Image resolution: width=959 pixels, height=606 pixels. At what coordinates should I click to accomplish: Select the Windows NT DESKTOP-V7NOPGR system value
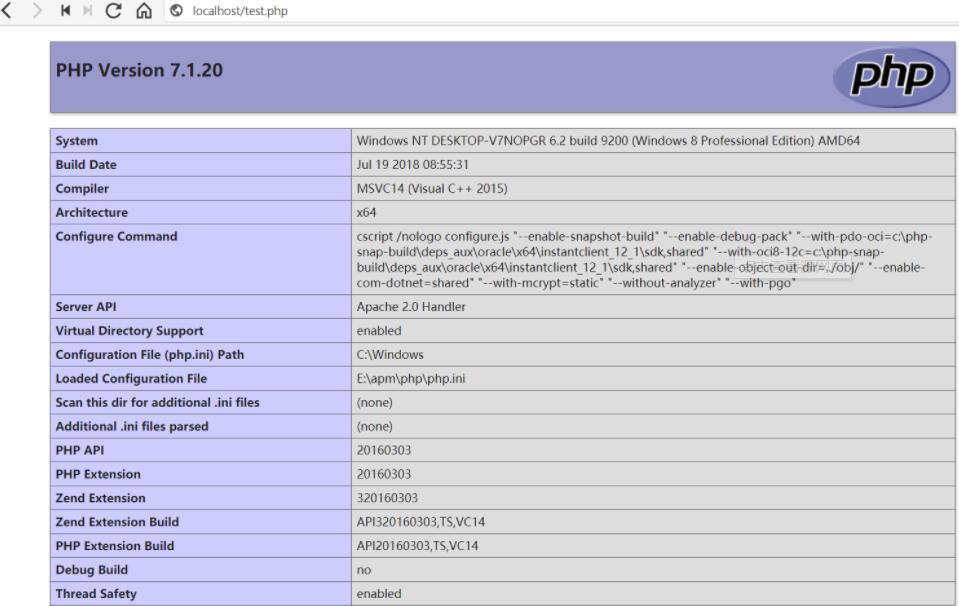608,141
